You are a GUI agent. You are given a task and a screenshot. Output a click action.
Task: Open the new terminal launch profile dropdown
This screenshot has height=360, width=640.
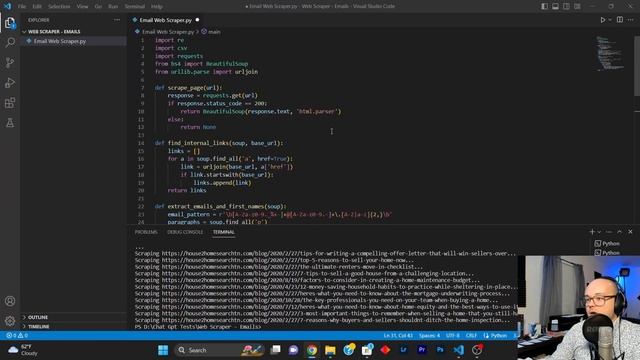click(x=599, y=232)
